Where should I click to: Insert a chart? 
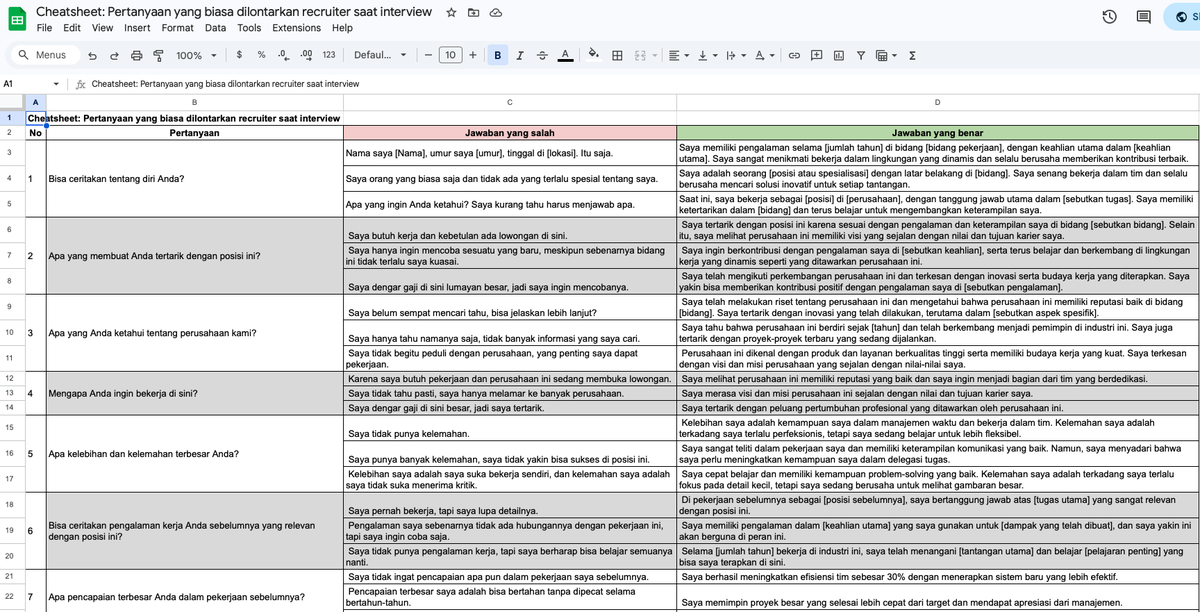[838, 56]
